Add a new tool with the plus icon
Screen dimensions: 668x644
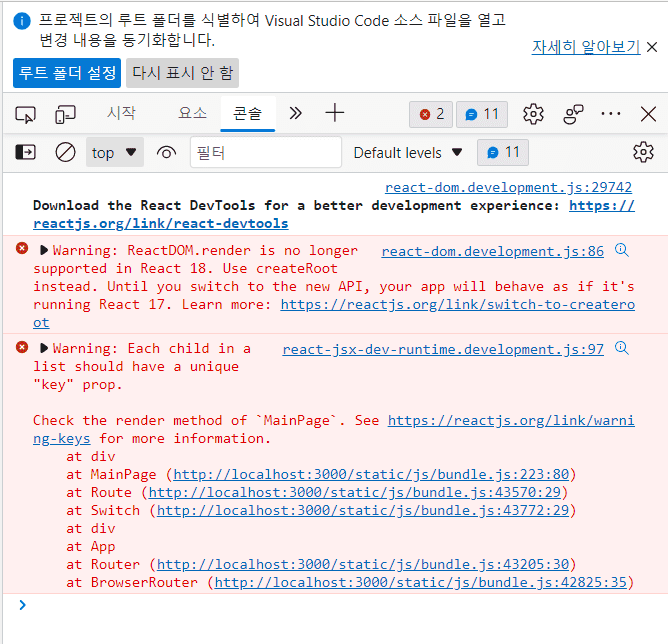click(334, 113)
